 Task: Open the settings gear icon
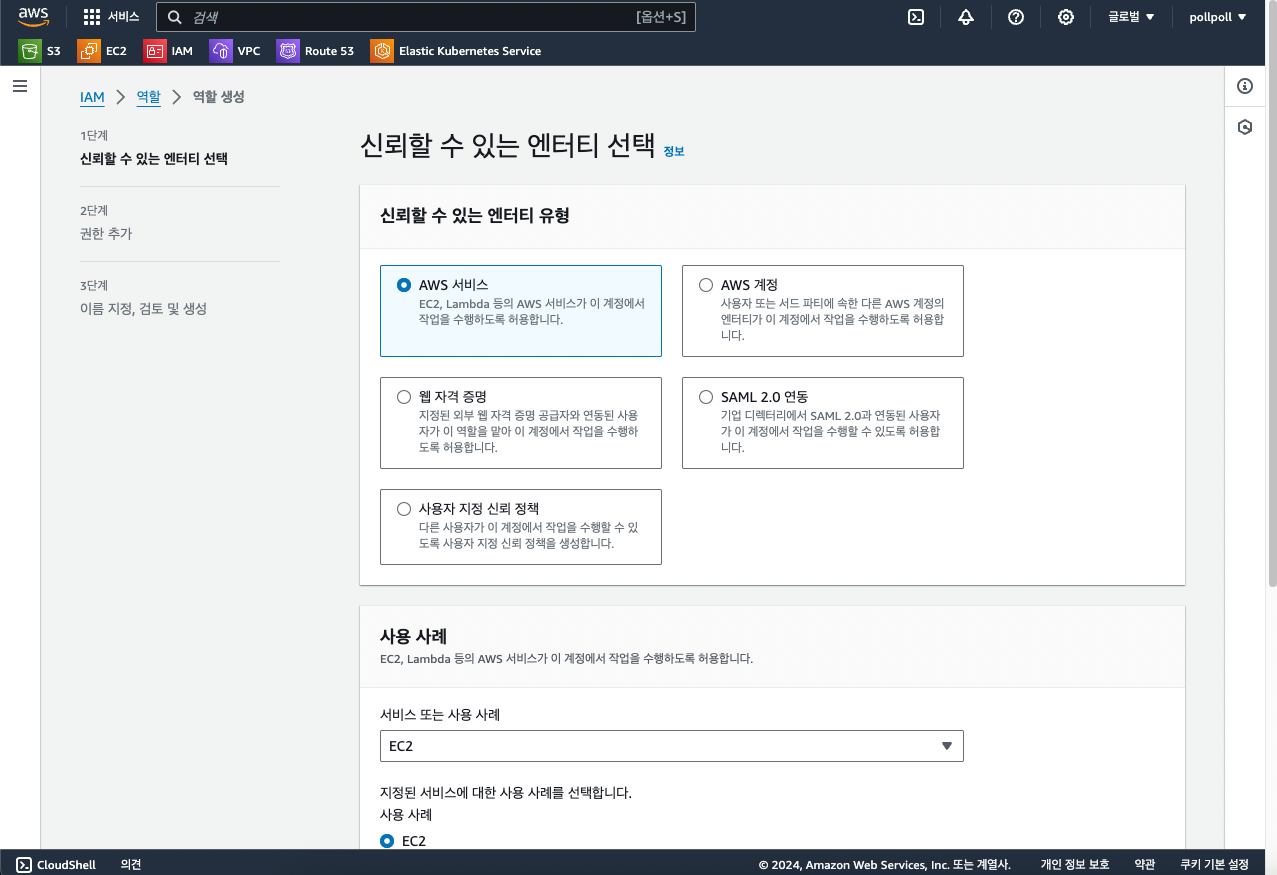[x=1066, y=17]
